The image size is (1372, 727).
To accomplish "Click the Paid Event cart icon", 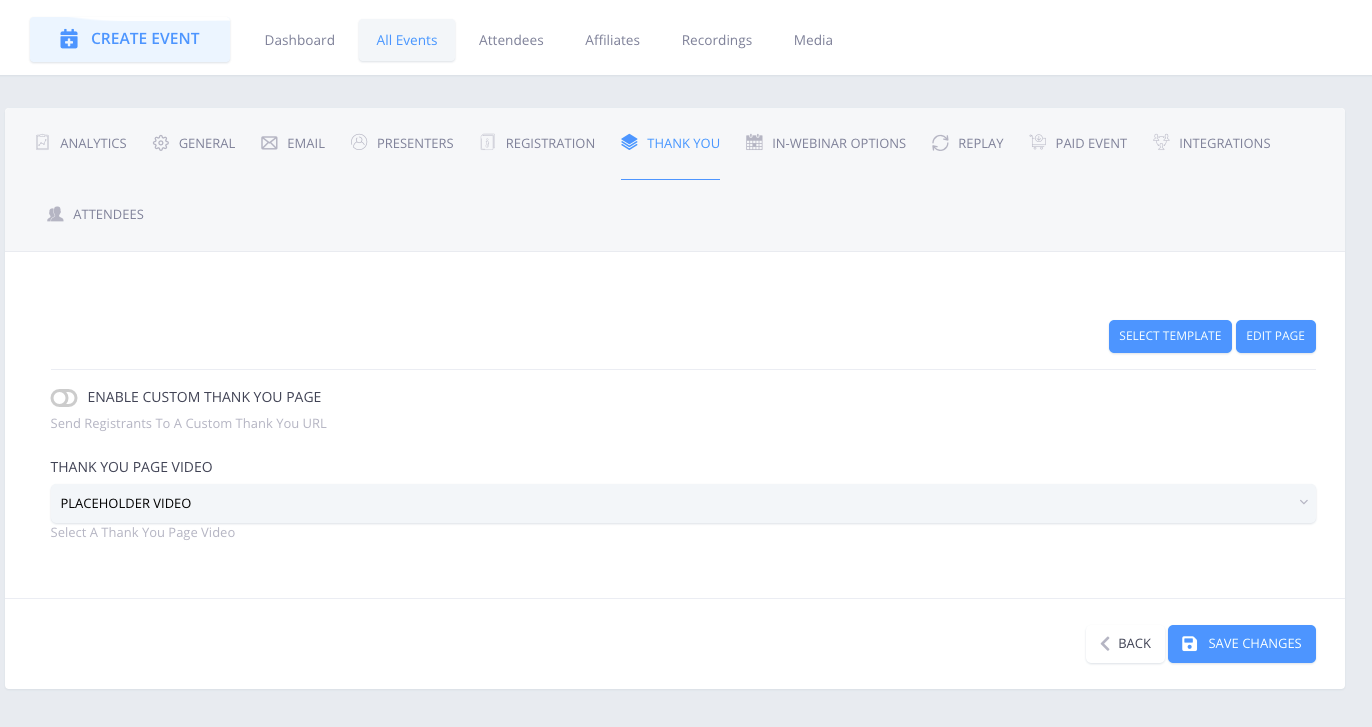I will (1038, 143).
